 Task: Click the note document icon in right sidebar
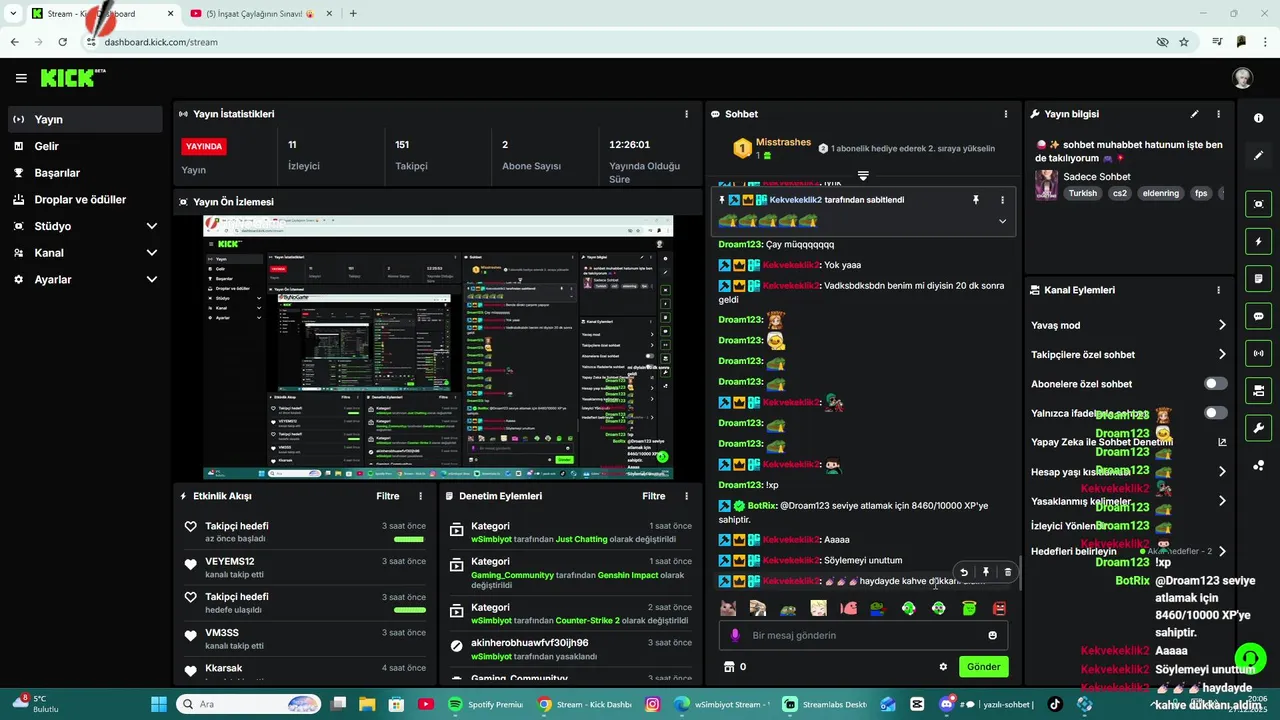[x=1258, y=278]
